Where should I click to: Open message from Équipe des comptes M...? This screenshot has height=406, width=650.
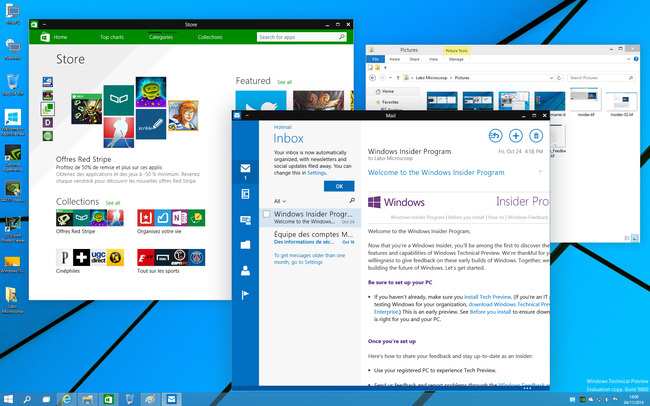point(310,238)
